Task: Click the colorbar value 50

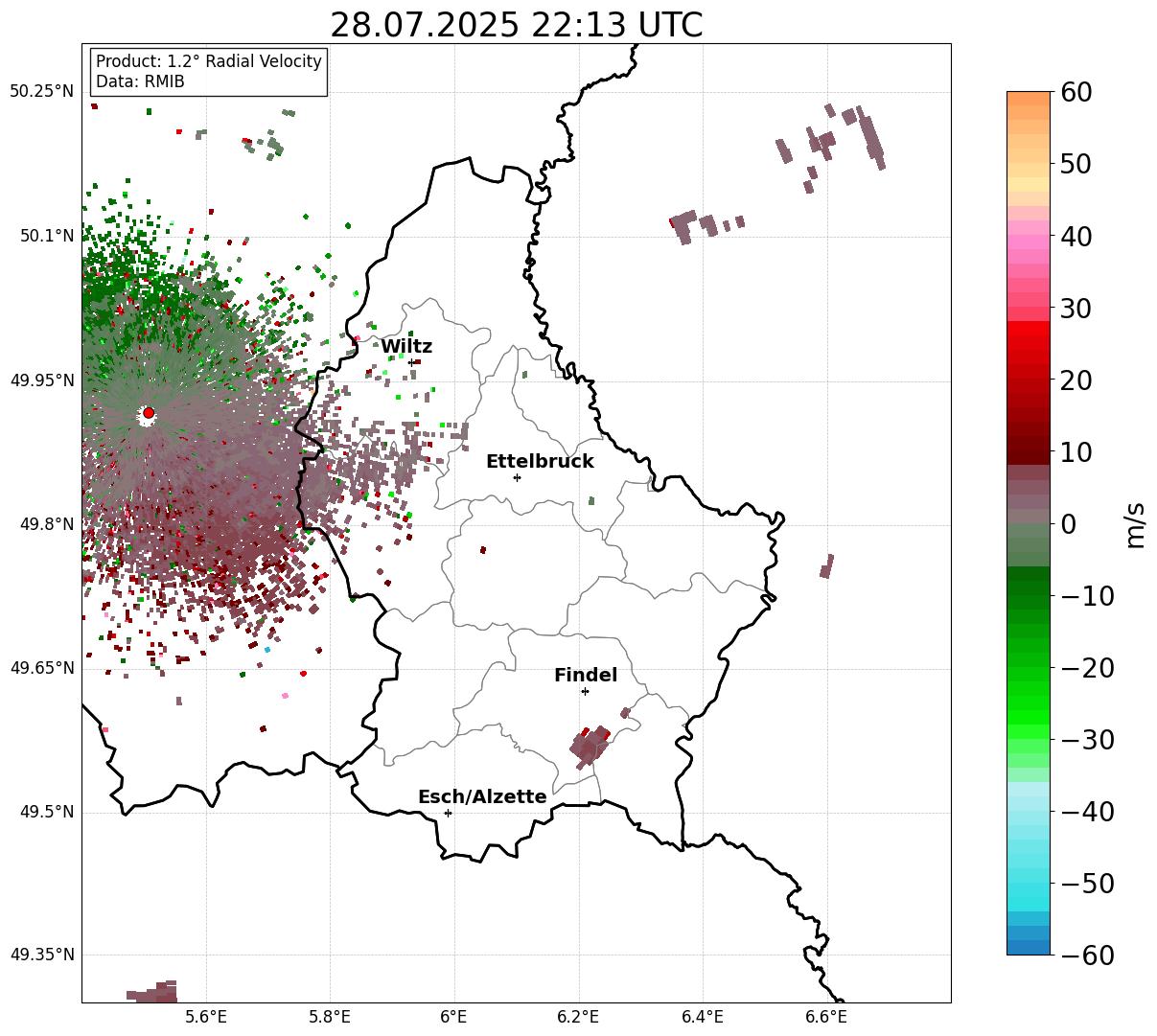Action: click(x=1077, y=164)
